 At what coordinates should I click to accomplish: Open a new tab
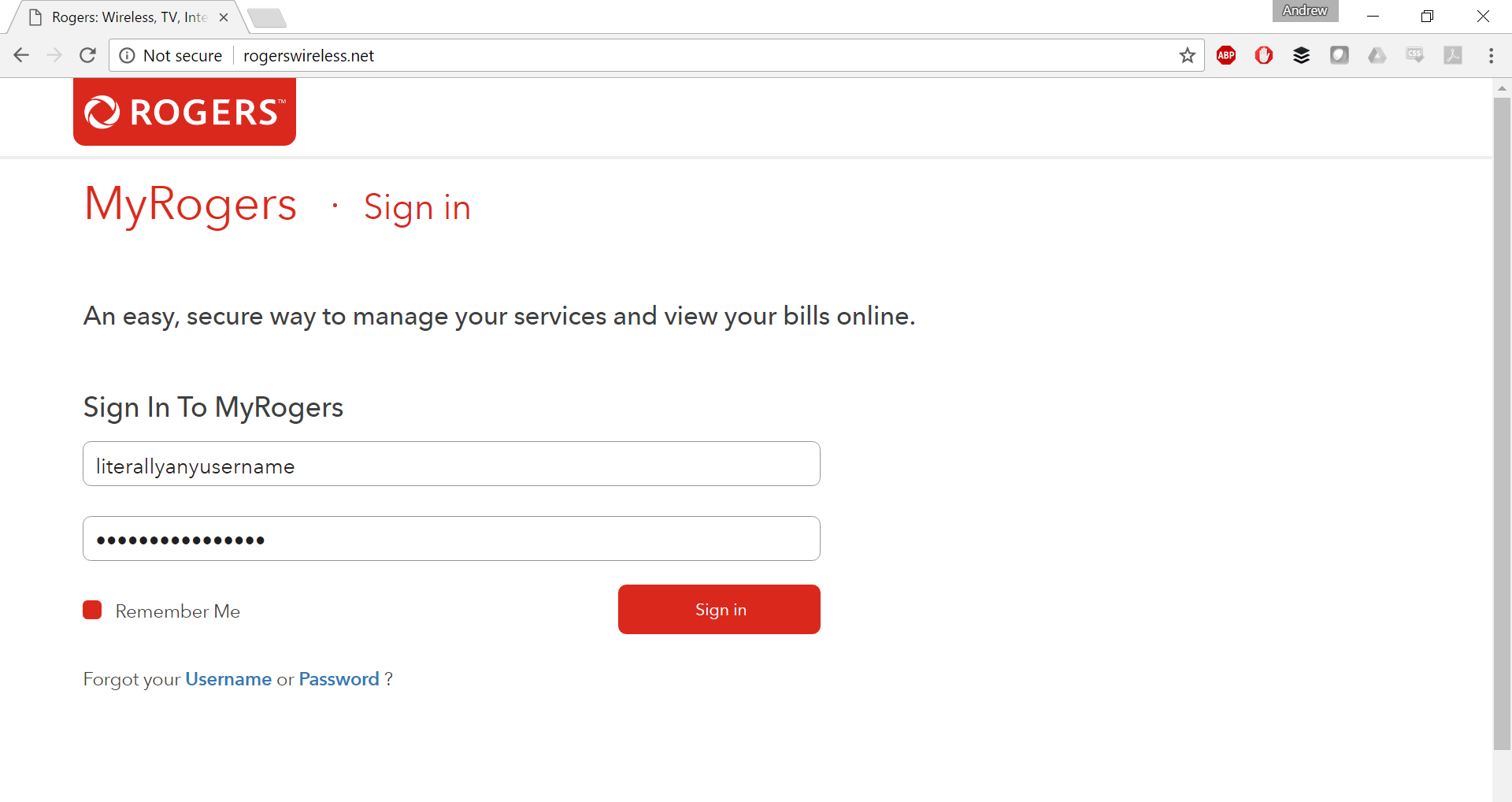click(x=267, y=17)
